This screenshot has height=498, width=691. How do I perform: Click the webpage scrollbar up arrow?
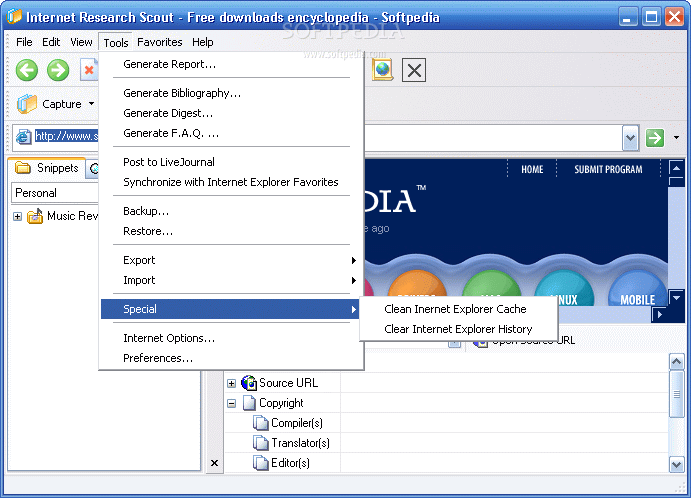point(676,168)
